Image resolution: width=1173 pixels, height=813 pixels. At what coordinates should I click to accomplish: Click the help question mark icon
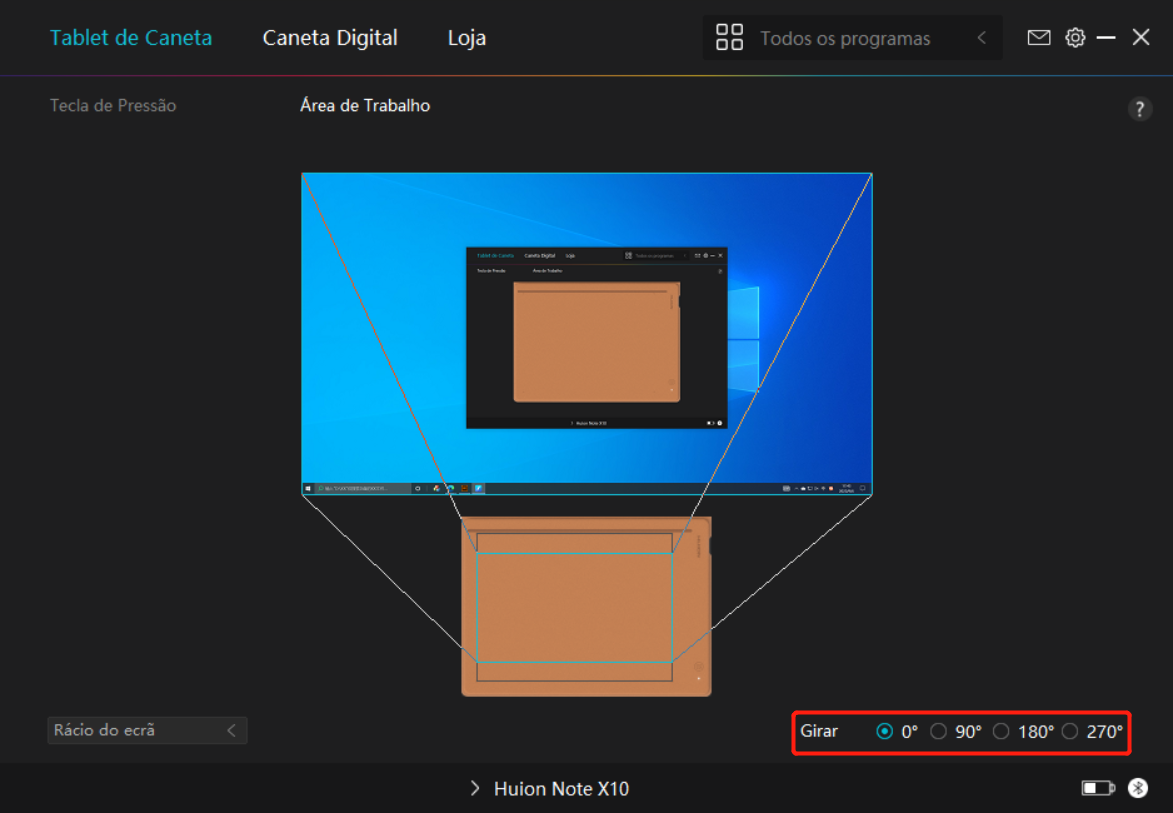1139,109
